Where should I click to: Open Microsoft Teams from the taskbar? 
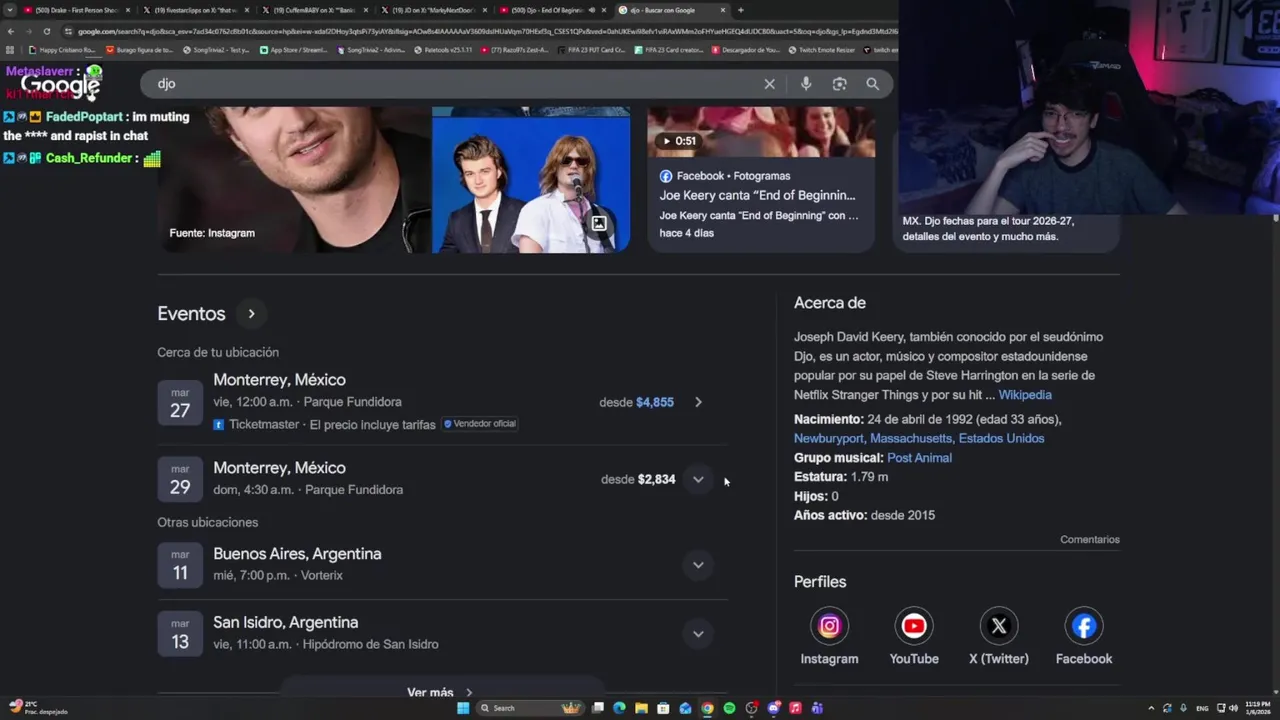[817, 708]
